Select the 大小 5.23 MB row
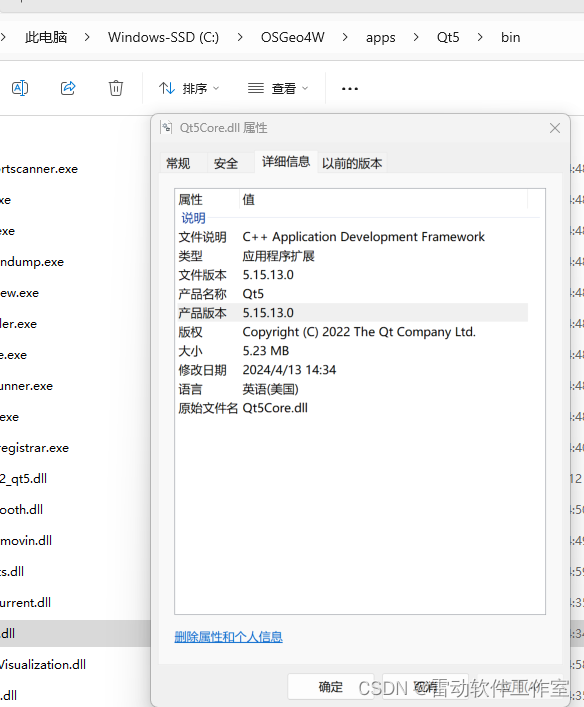This screenshot has width=584, height=707. (x=352, y=351)
